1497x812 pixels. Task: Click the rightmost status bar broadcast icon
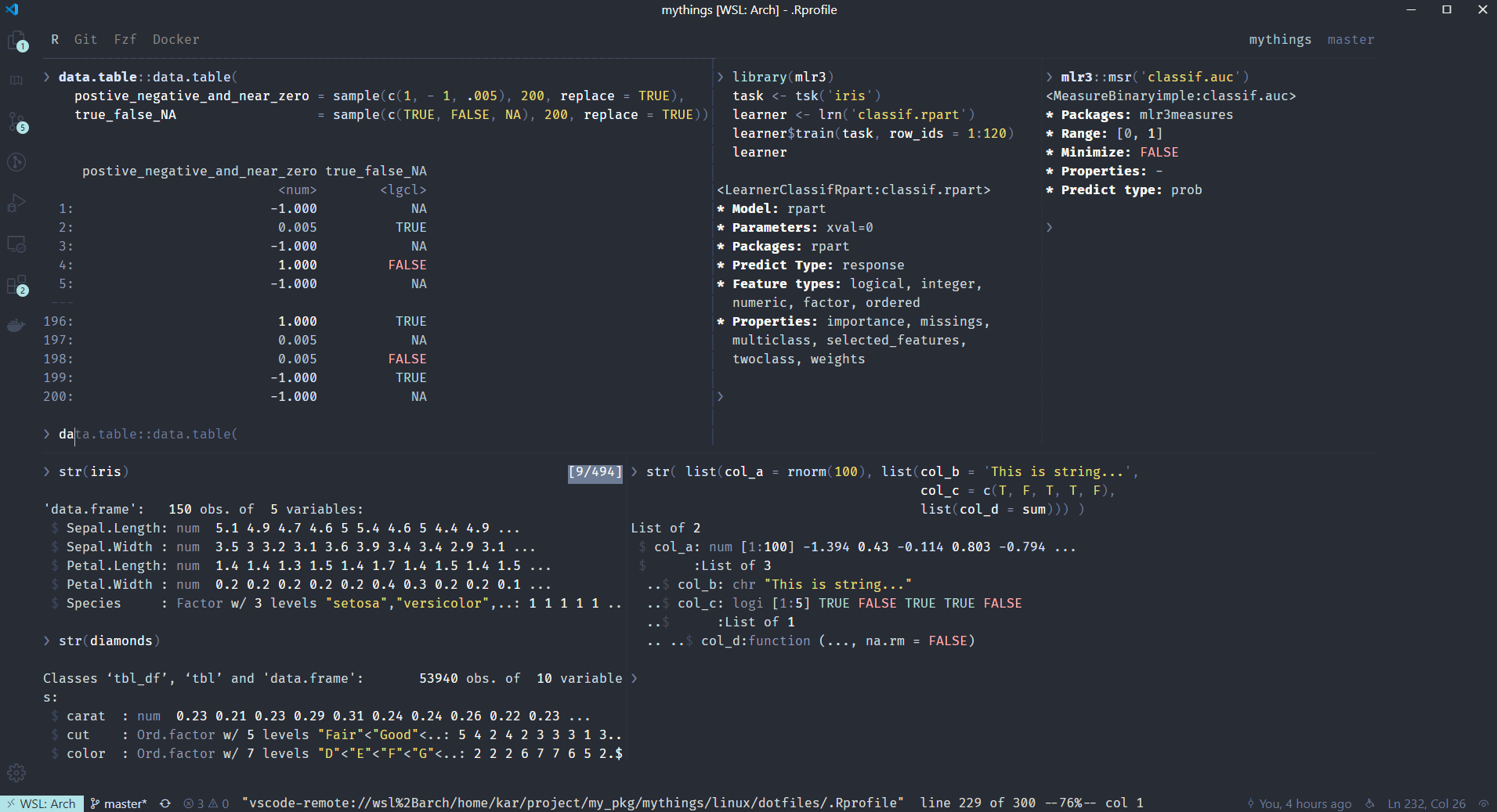pos(1484,803)
